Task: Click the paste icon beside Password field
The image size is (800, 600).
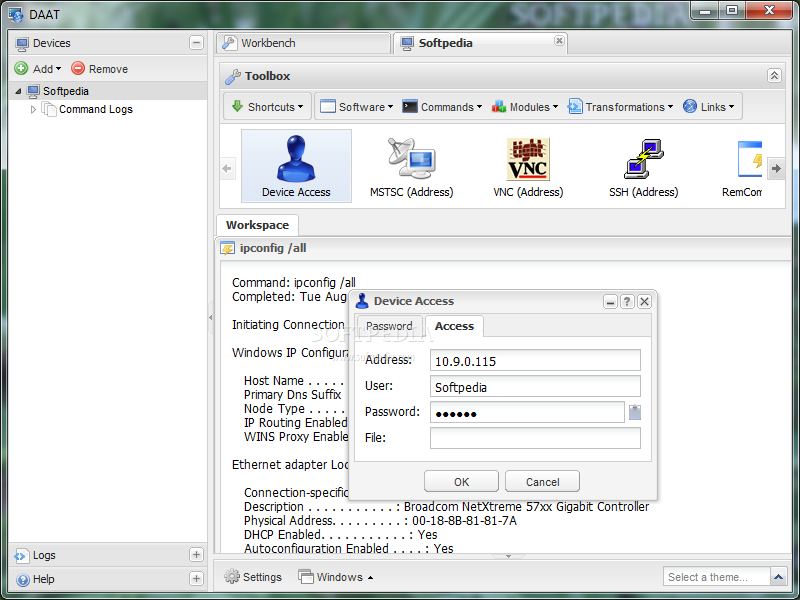Action: pyautogui.click(x=635, y=412)
